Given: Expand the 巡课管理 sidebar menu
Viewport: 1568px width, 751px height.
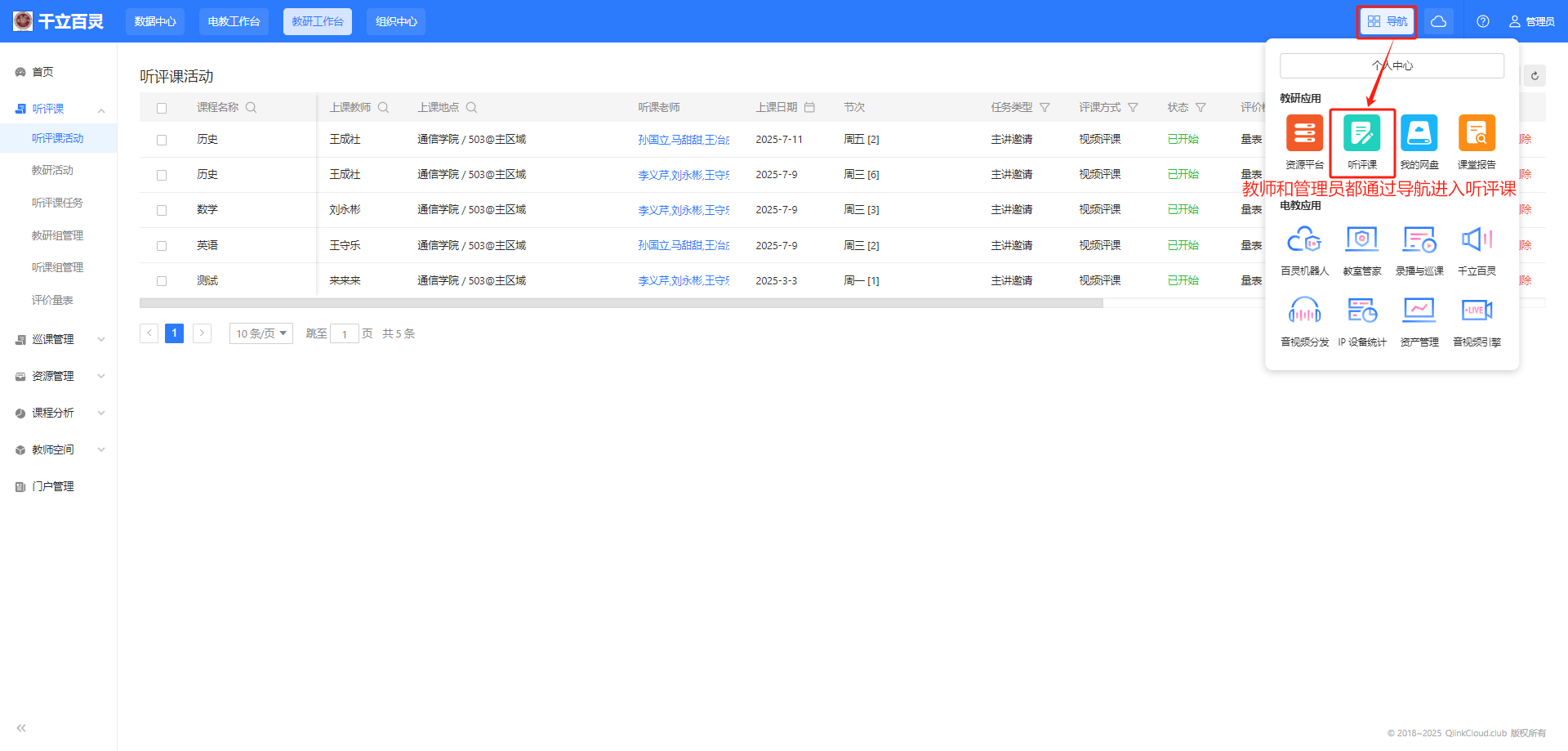Looking at the screenshot, I should point(59,339).
